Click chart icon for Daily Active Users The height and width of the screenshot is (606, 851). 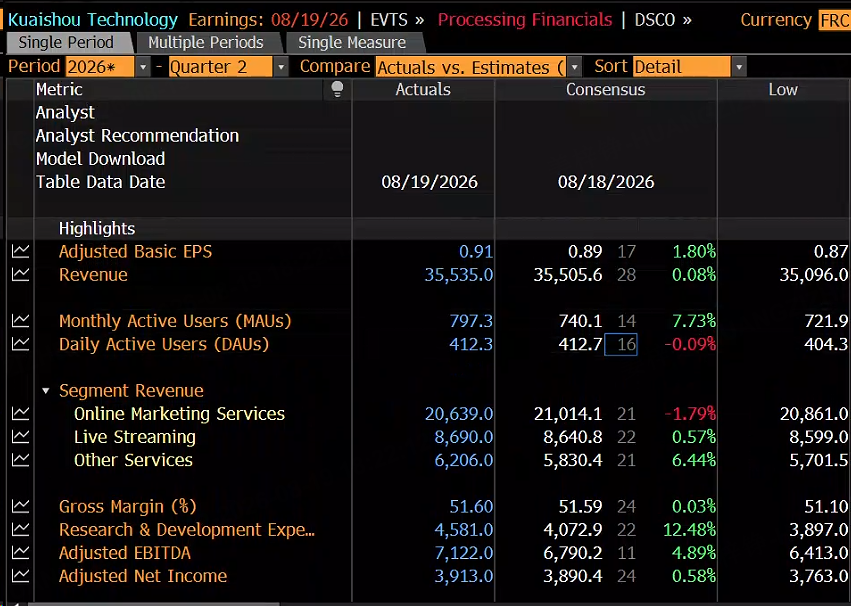point(21,344)
